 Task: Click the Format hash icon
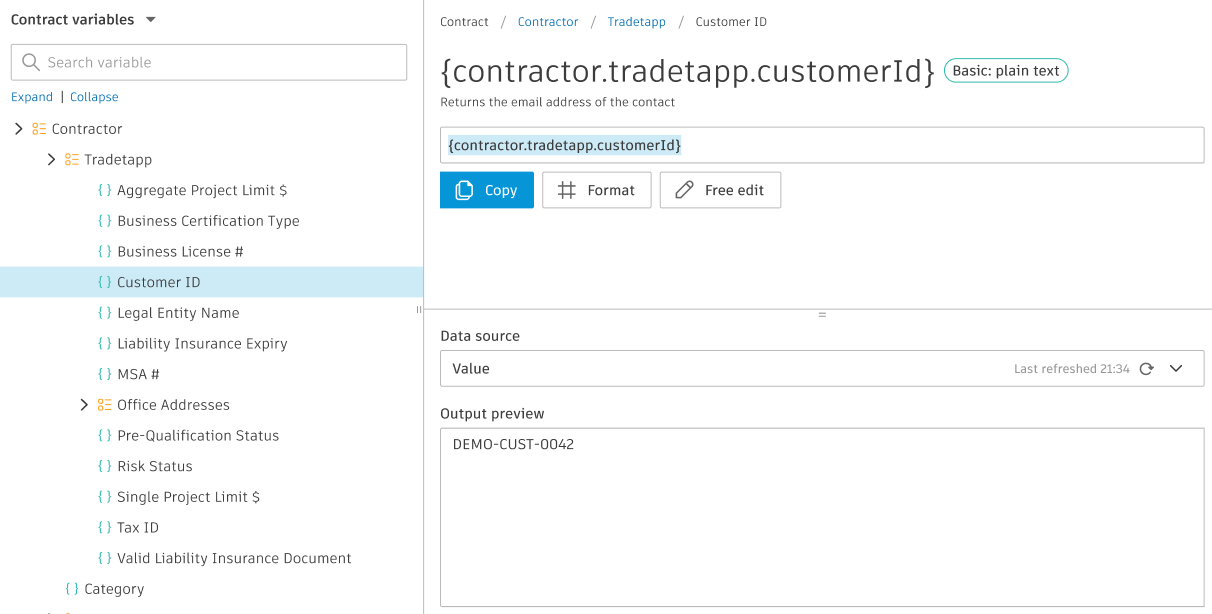point(566,190)
